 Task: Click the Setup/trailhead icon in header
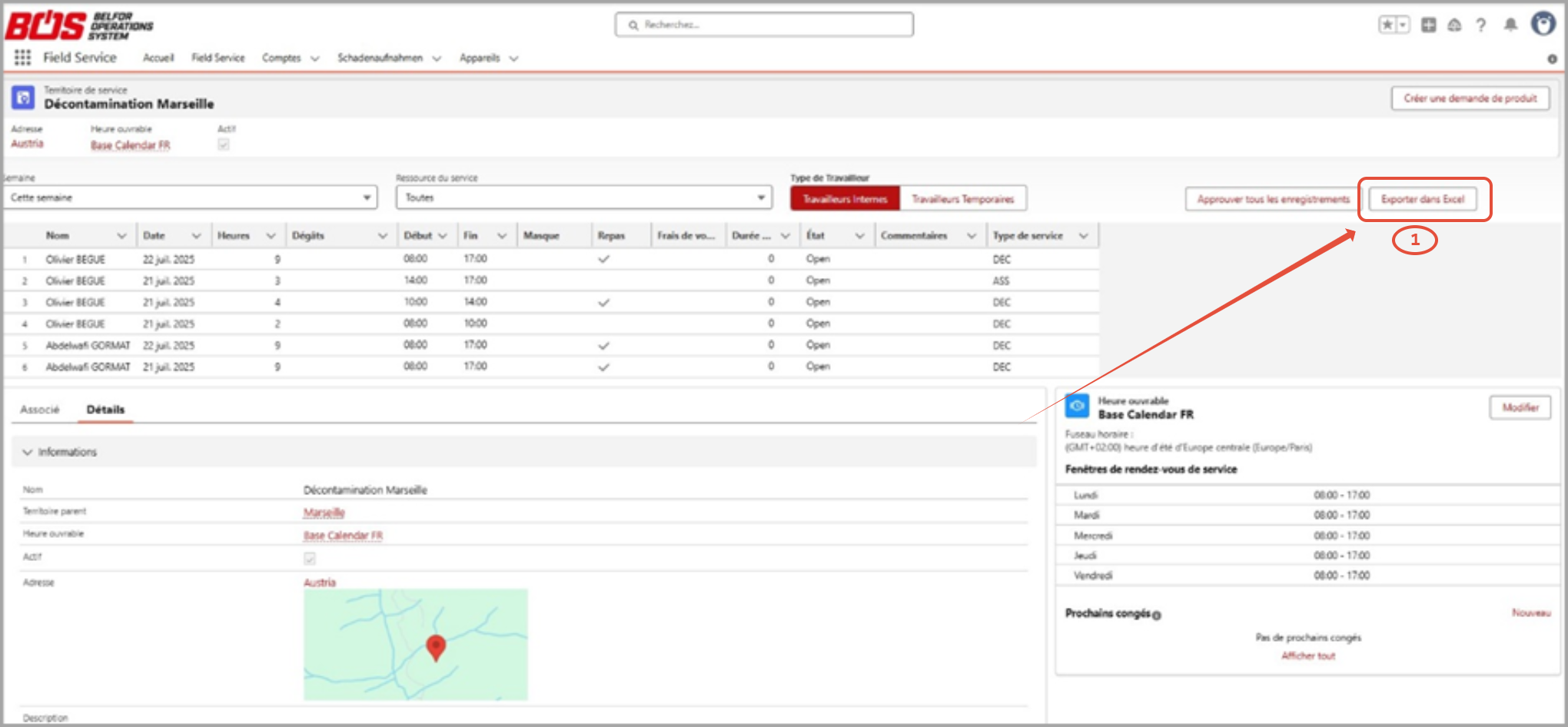click(1454, 25)
